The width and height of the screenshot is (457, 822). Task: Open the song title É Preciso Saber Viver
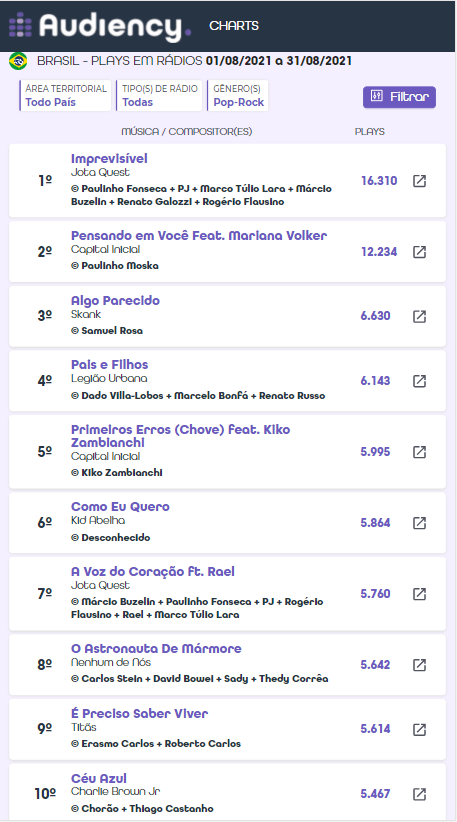[139, 713]
